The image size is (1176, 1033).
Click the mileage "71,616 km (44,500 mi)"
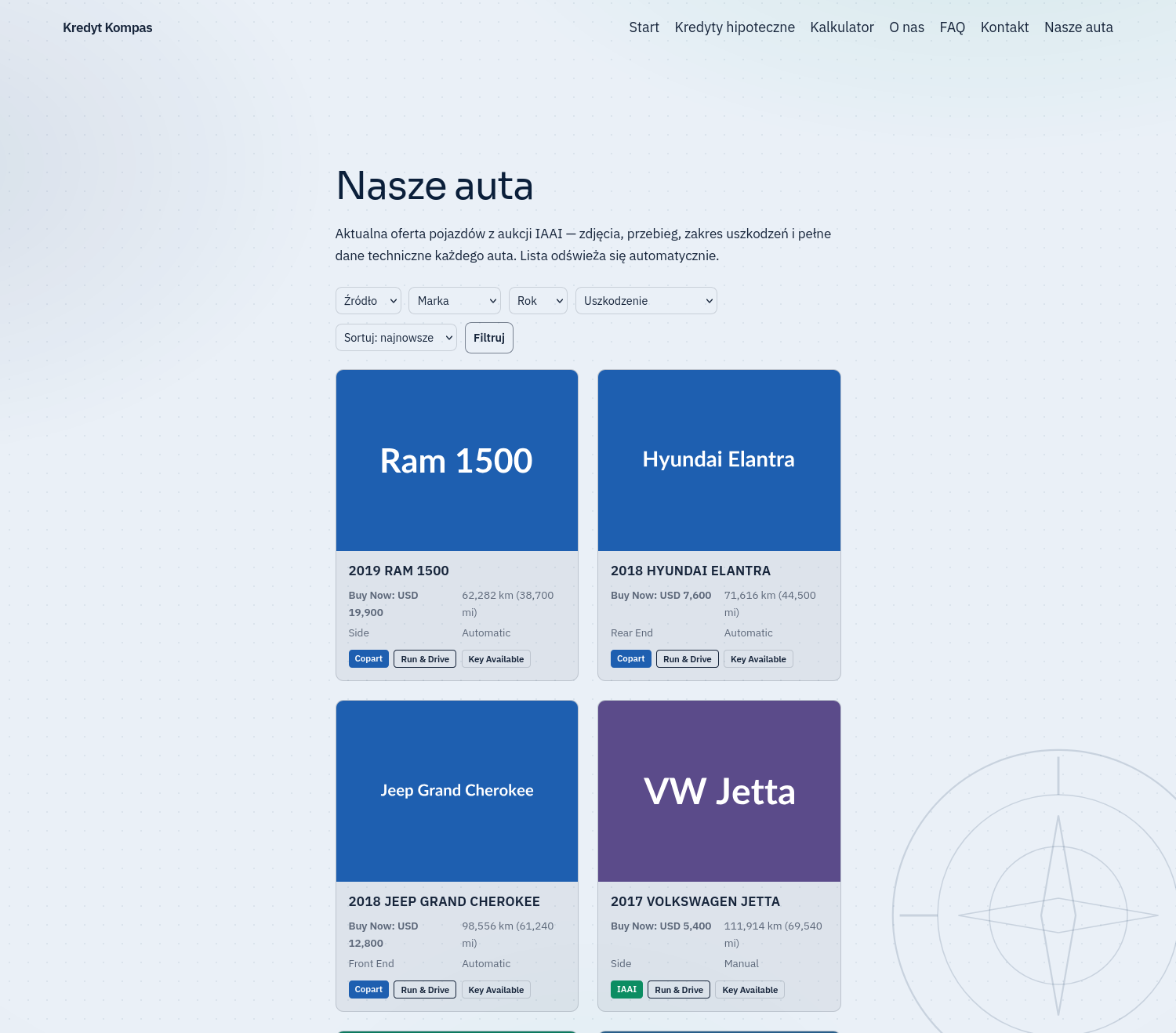[770, 604]
